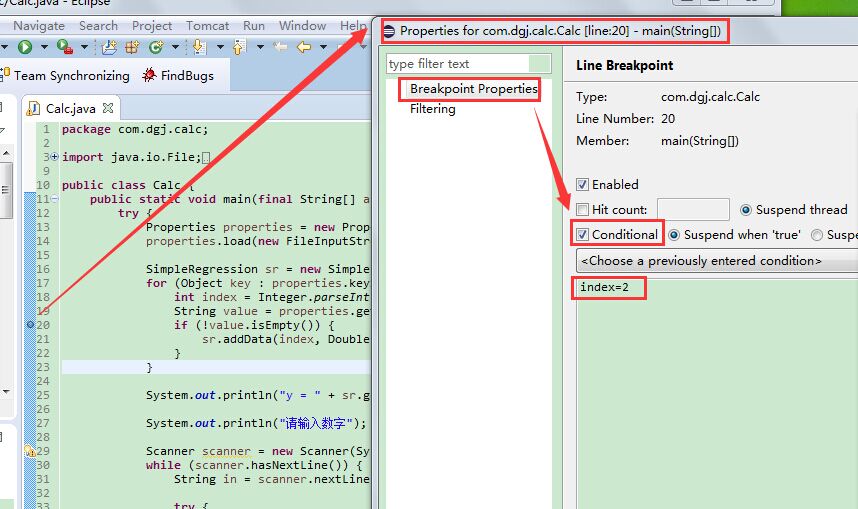Click the Member value main(String[])
This screenshot has height=509, width=858.
coord(700,141)
